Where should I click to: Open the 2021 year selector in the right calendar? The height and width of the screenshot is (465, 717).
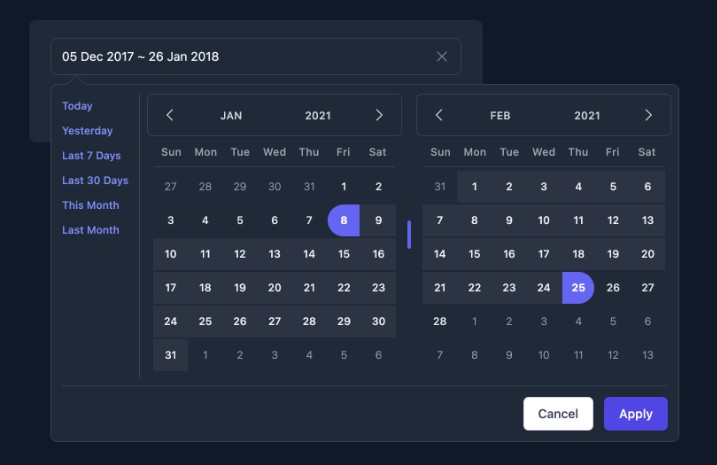coord(587,116)
